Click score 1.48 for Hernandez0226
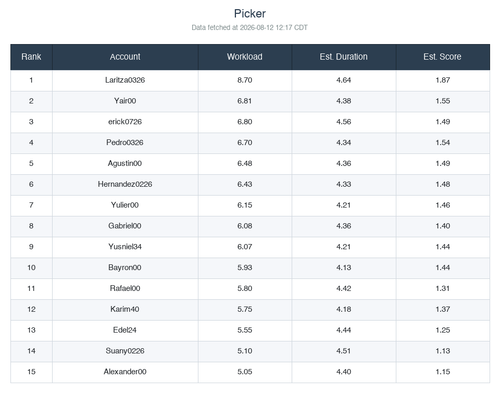Viewport: 500px width, 398px height. (x=443, y=184)
